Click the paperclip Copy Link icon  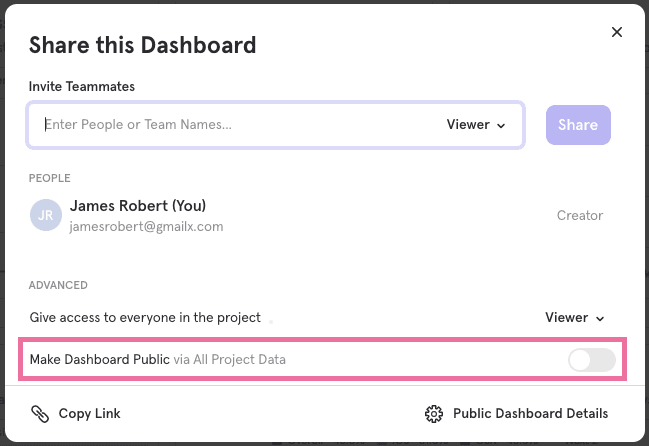pyautogui.click(x=40, y=414)
